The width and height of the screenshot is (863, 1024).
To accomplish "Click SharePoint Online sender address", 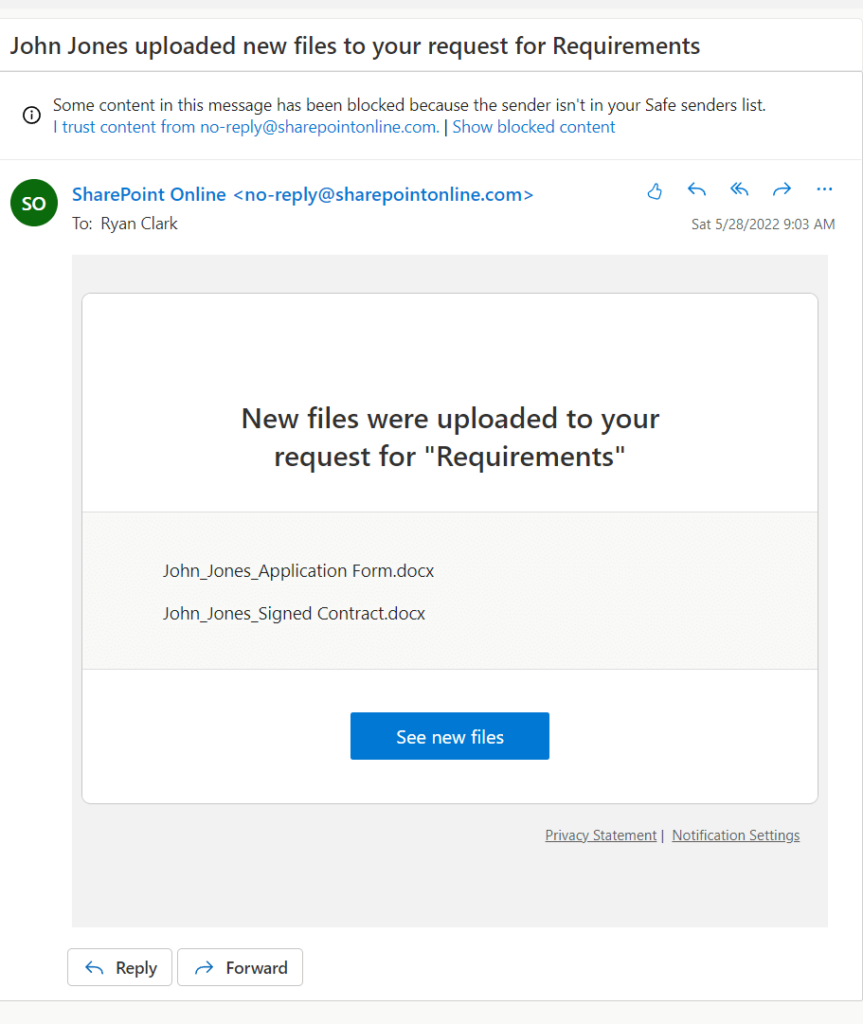I will (x=302, y=195).
